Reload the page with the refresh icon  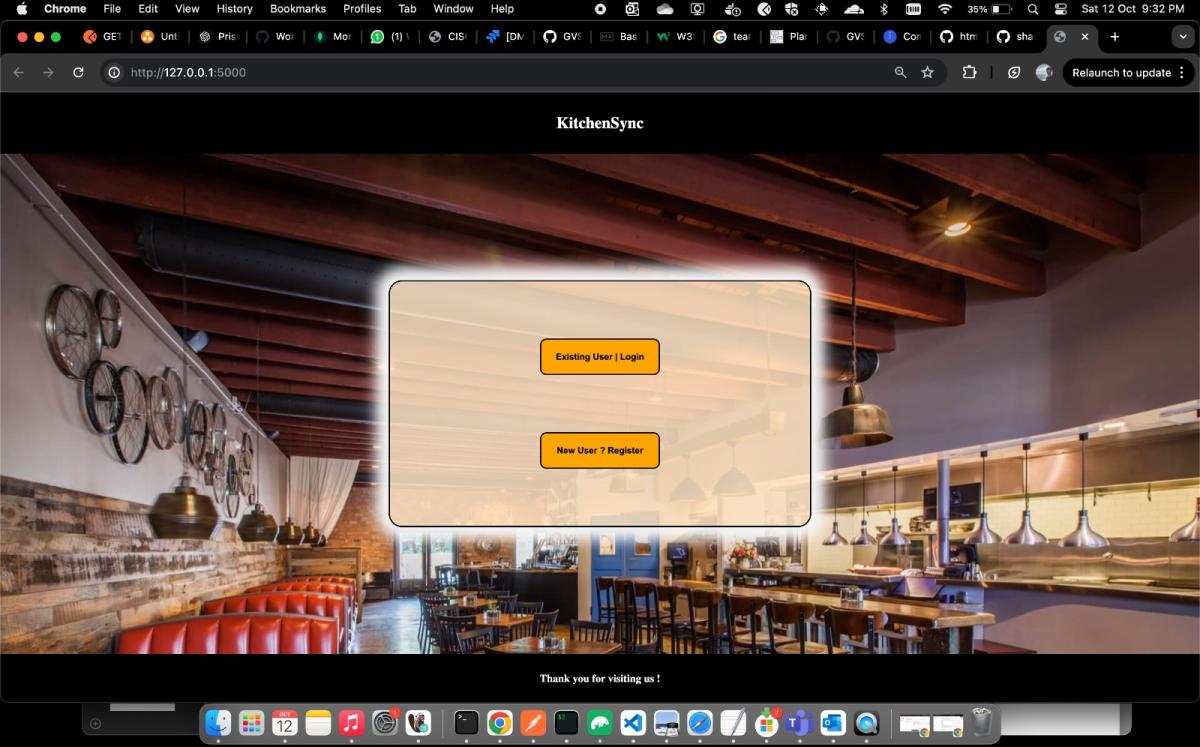[78, 73]
